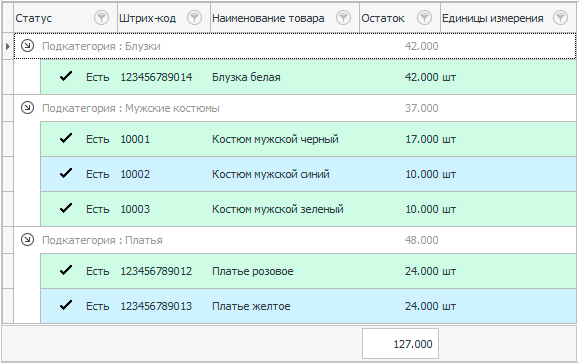The image size is (579, 364).
Task: Click stock 24.000 шт for Платье желтое
Action: point(430,306)
